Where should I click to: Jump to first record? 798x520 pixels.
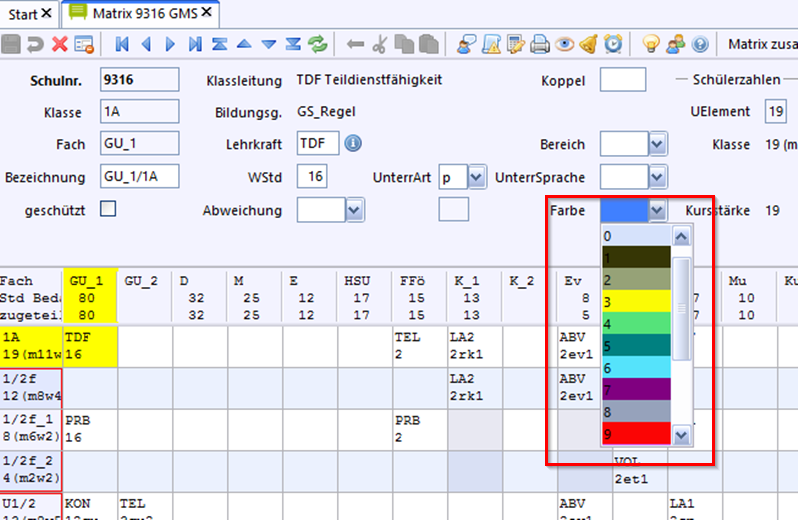(122, 44)
